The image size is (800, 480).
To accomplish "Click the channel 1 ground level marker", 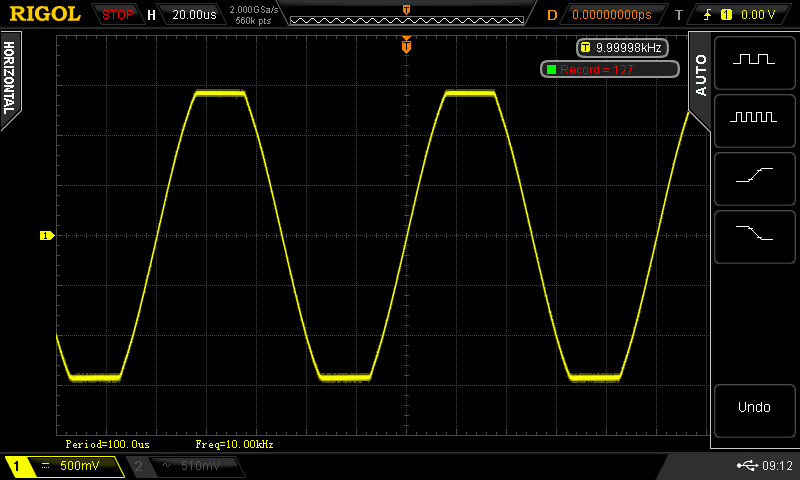I will click(47, 235).
